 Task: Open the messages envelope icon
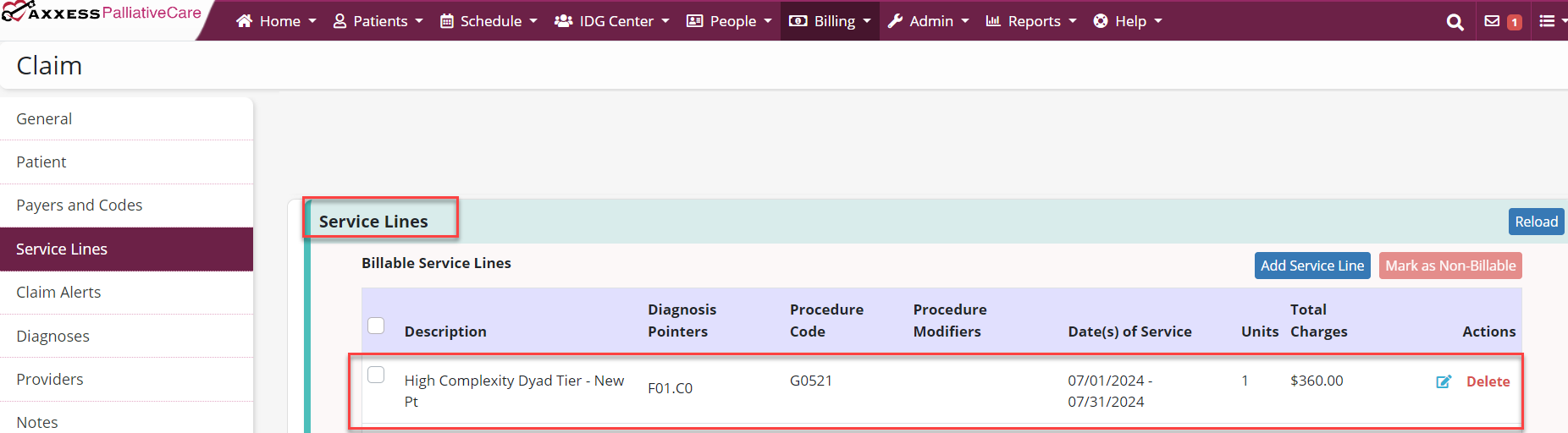click(x=1492, y=21)
